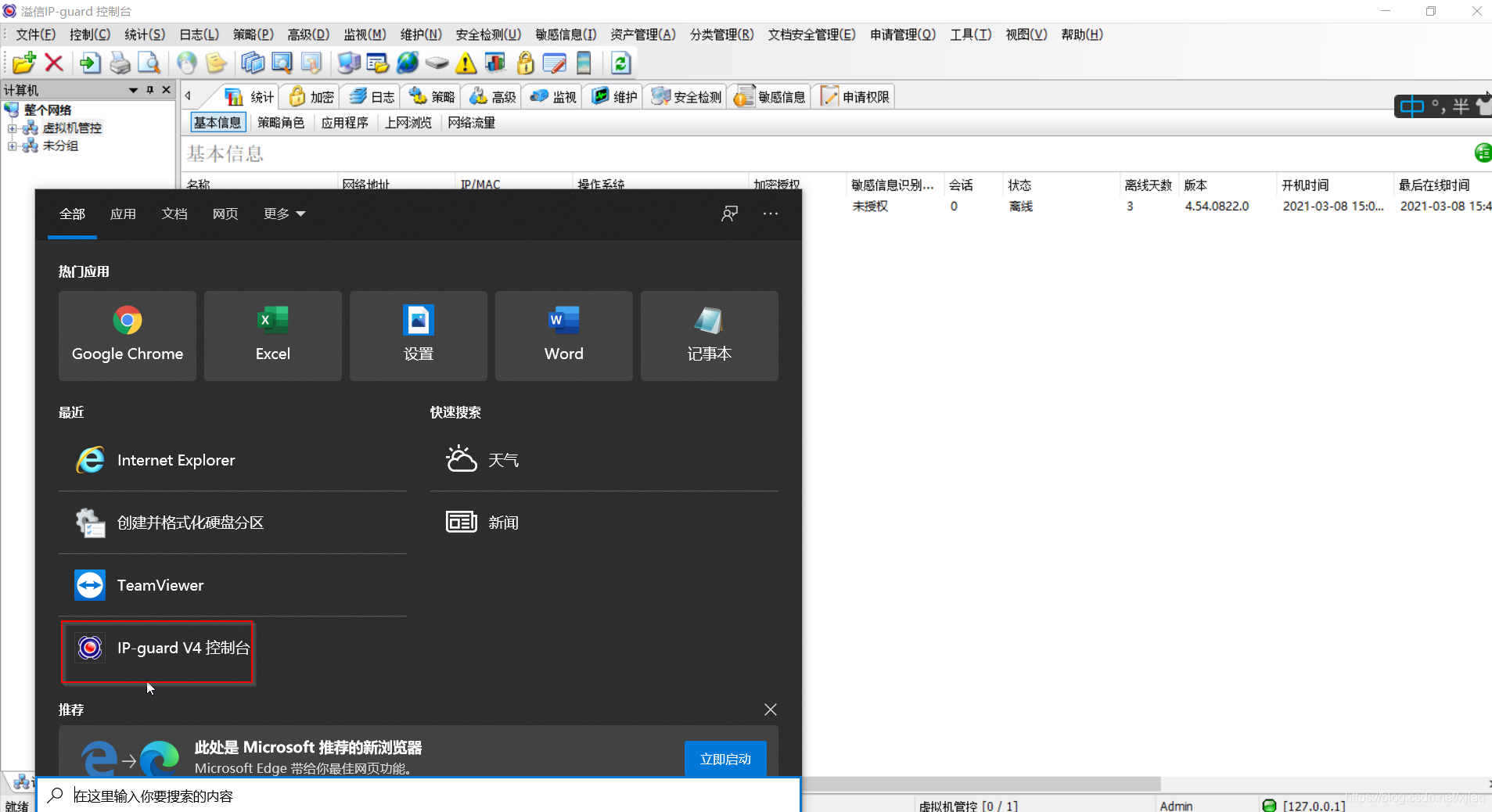Click the refresh icon in the toolbar
The height and width of the screenshot is (812, 1492).
621,63
